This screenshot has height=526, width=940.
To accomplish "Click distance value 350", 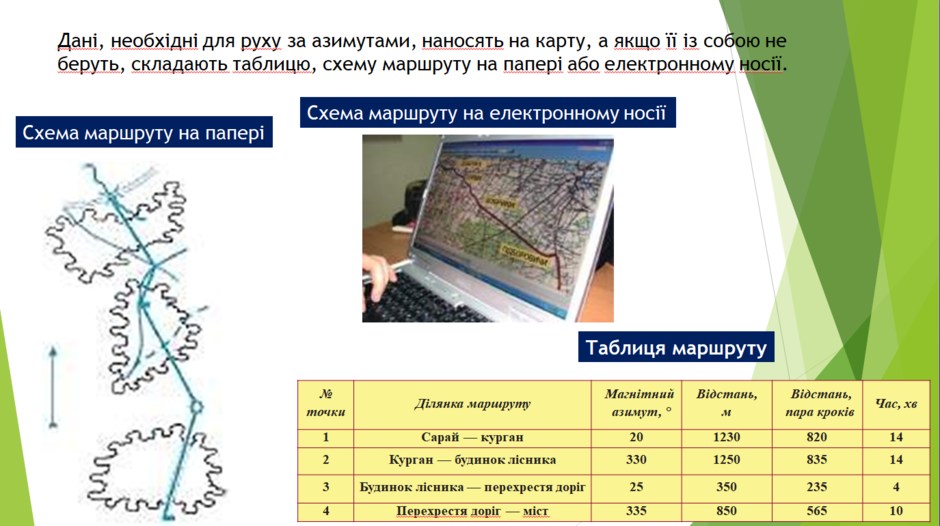I will [x=727, y=488].
